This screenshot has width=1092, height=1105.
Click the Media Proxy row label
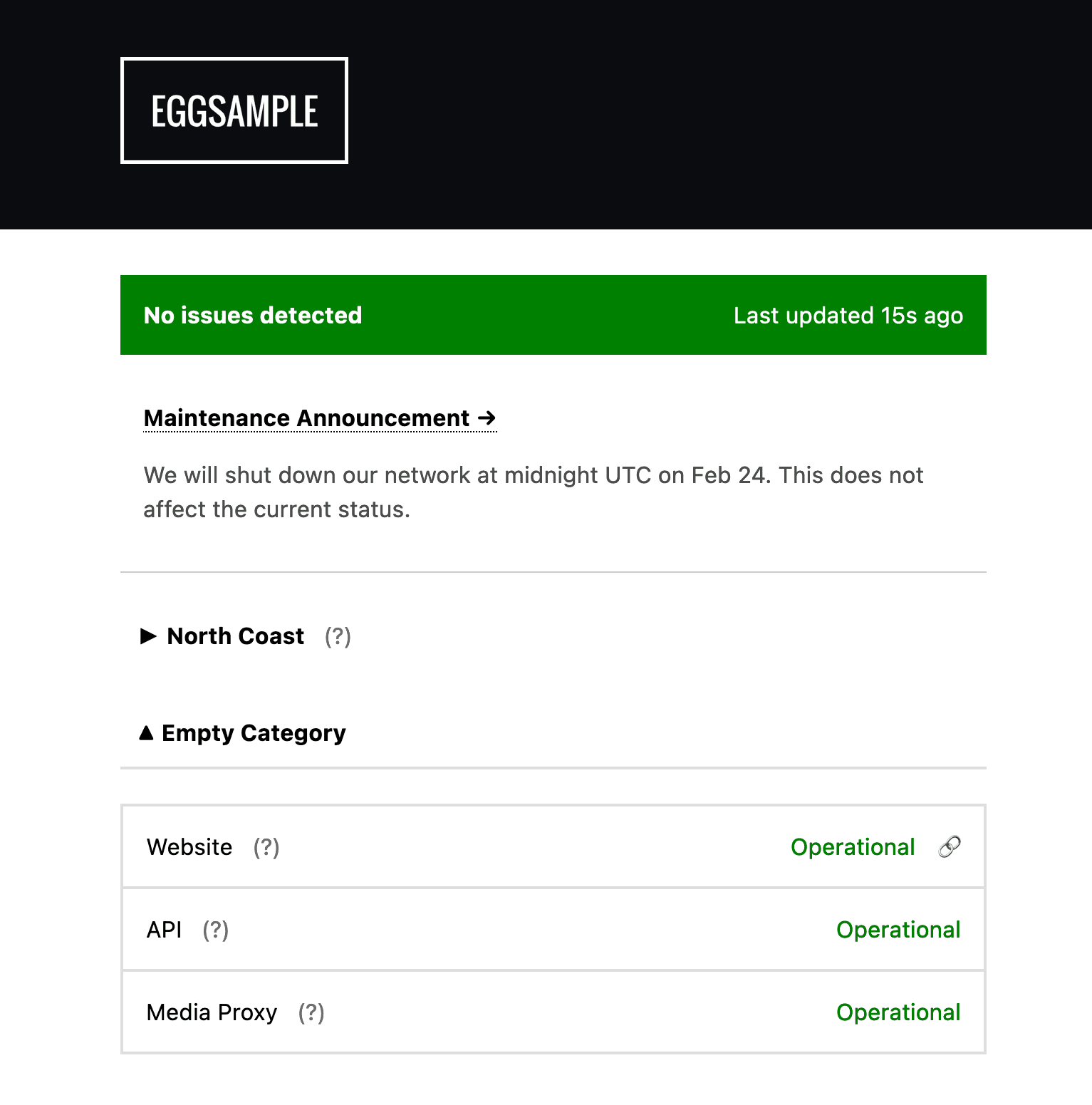[212, 1012]
